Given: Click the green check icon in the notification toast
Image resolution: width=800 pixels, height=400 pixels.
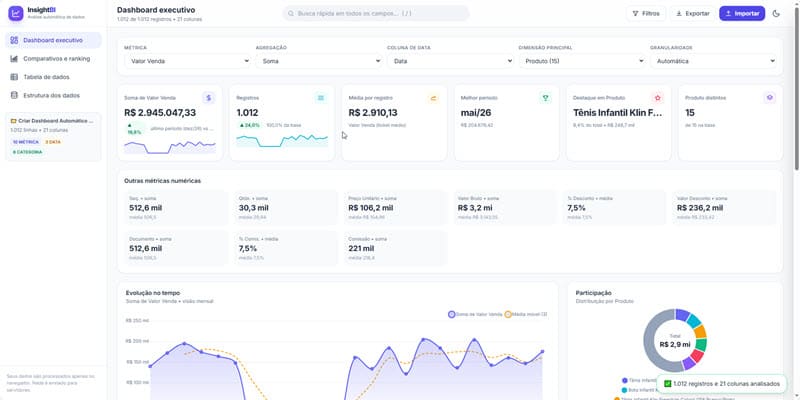Looking at the screenshot, I should tap(667, 384).
